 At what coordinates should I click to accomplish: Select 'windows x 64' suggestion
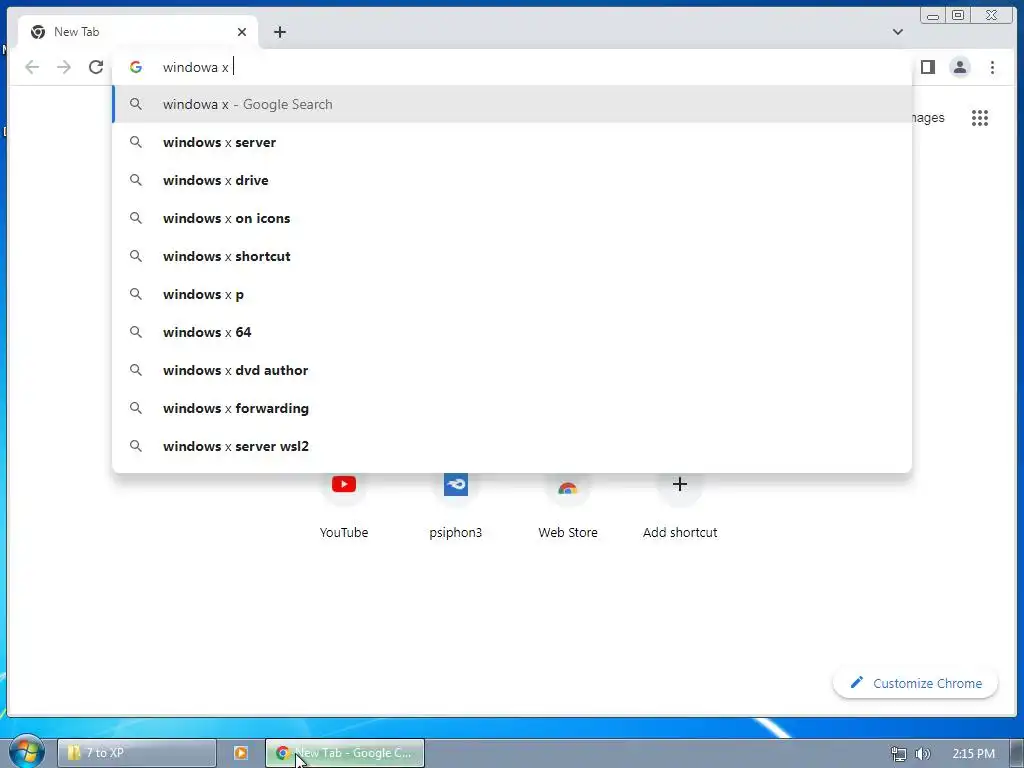point(512,332)
